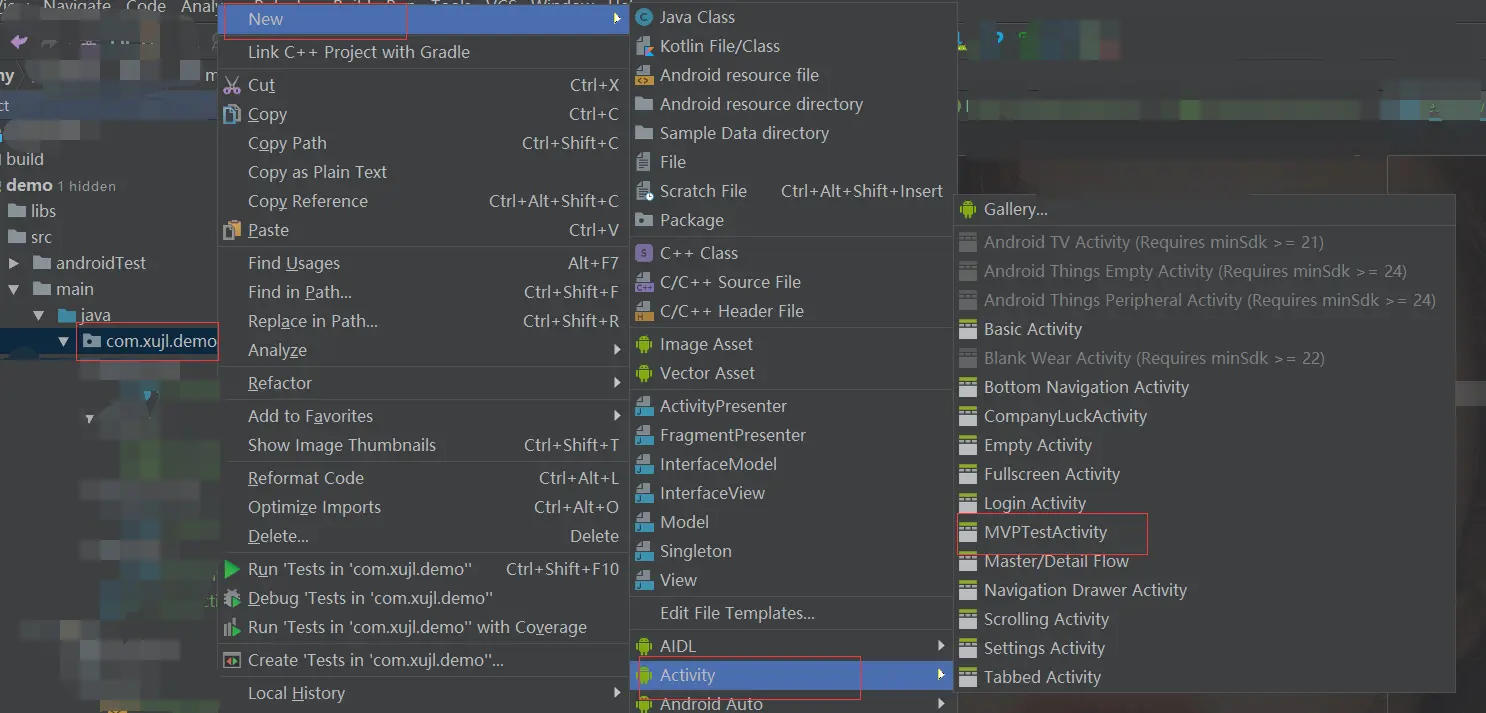The image size is (1486, 713).
Task: Click the green Run Tests arrow icon
Action: pos(232,569)
